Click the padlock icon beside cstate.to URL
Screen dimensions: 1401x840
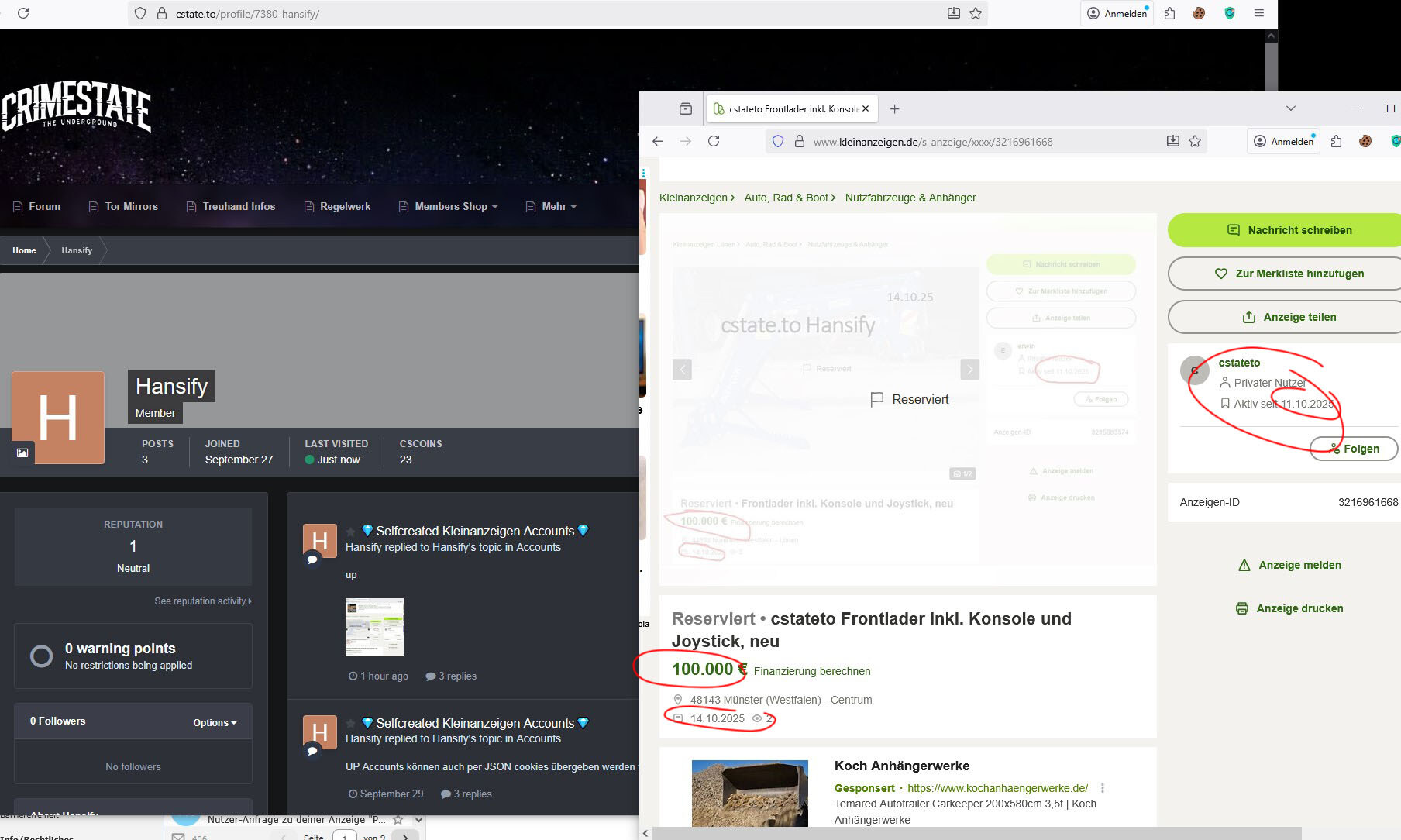[162, 13]
